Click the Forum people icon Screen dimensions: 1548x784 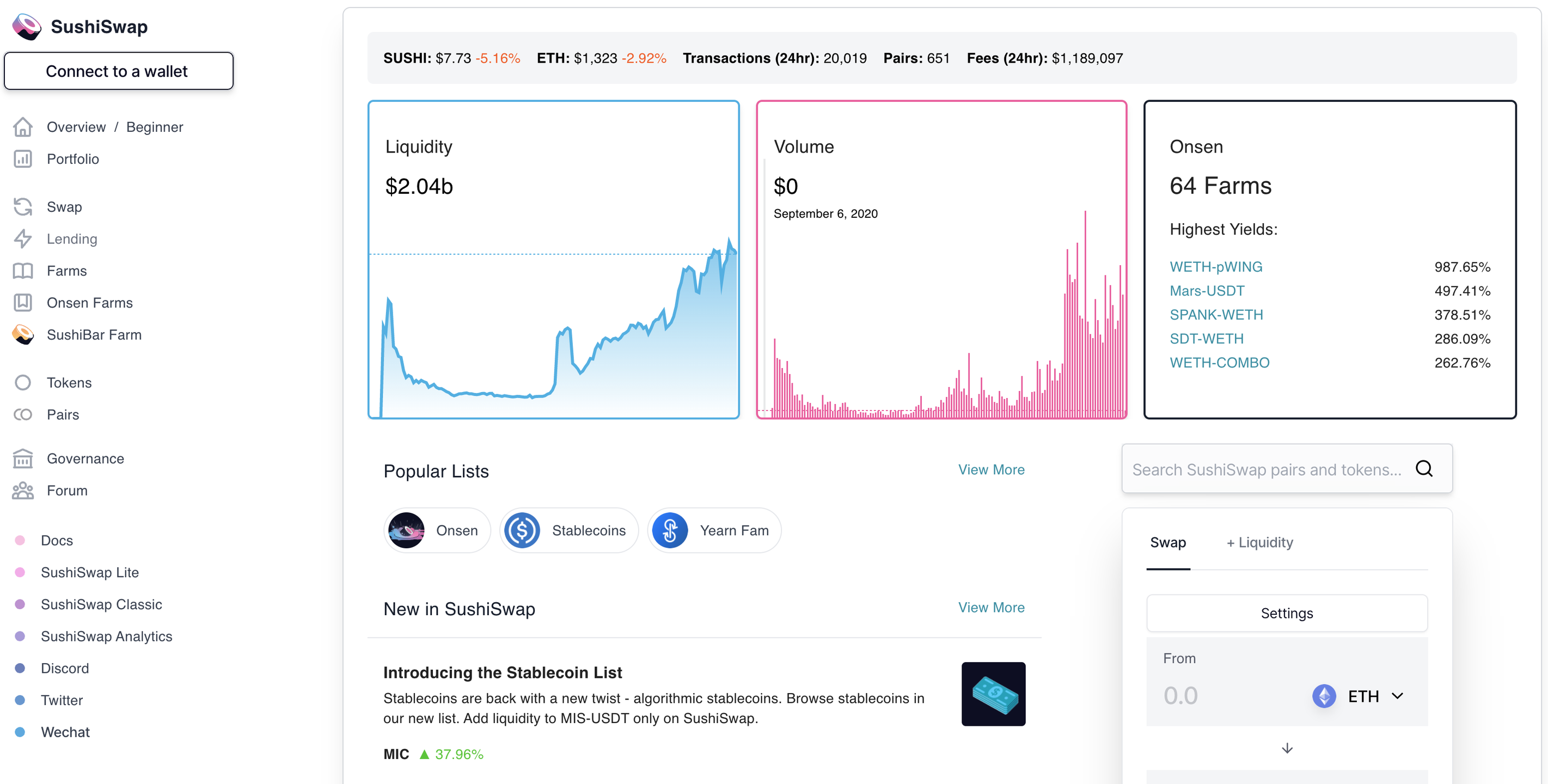23,490
